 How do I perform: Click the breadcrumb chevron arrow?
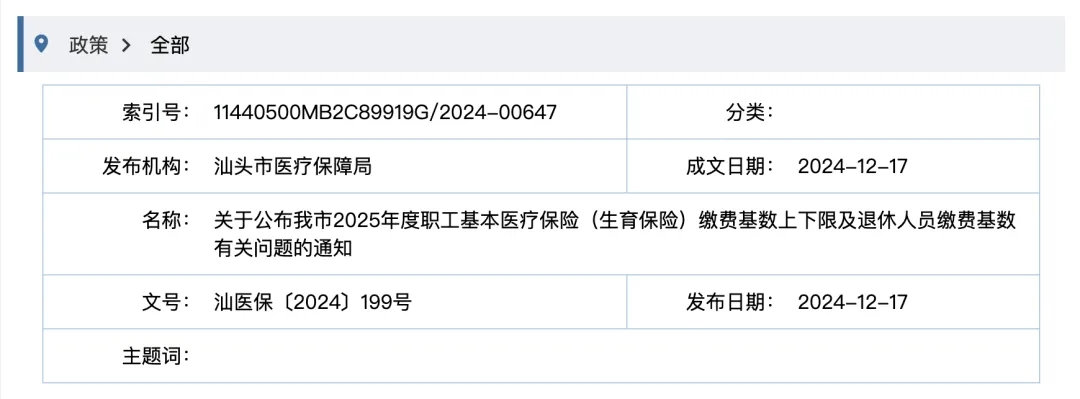(125, 45)
